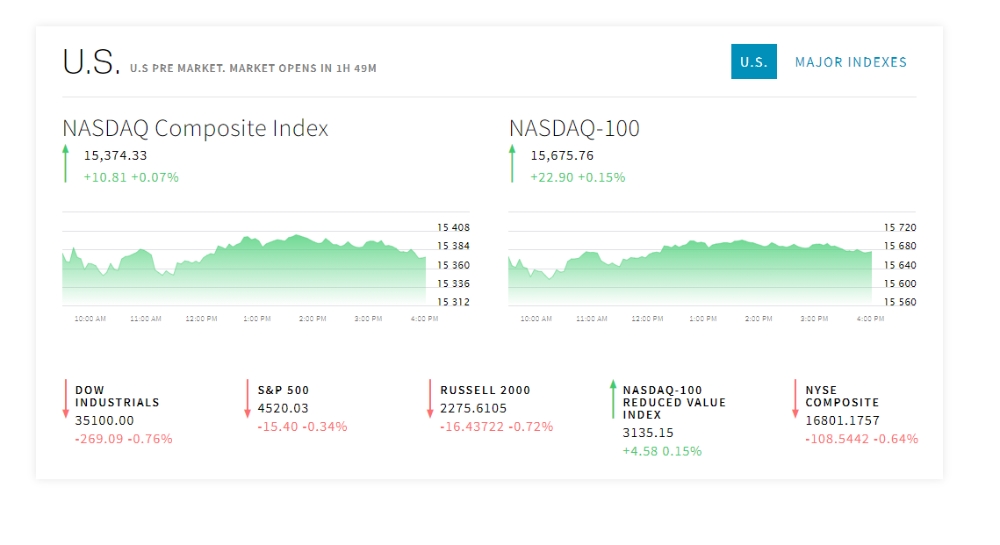Click the Russell 2000 red down arrow

pyautogui.click(x=430, y=399)
